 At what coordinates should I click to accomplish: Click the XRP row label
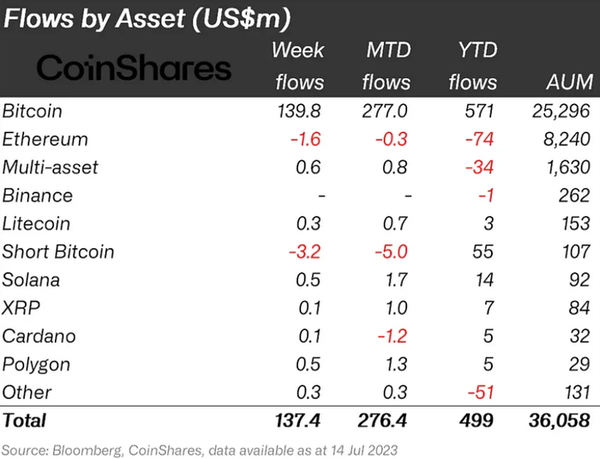23,307
